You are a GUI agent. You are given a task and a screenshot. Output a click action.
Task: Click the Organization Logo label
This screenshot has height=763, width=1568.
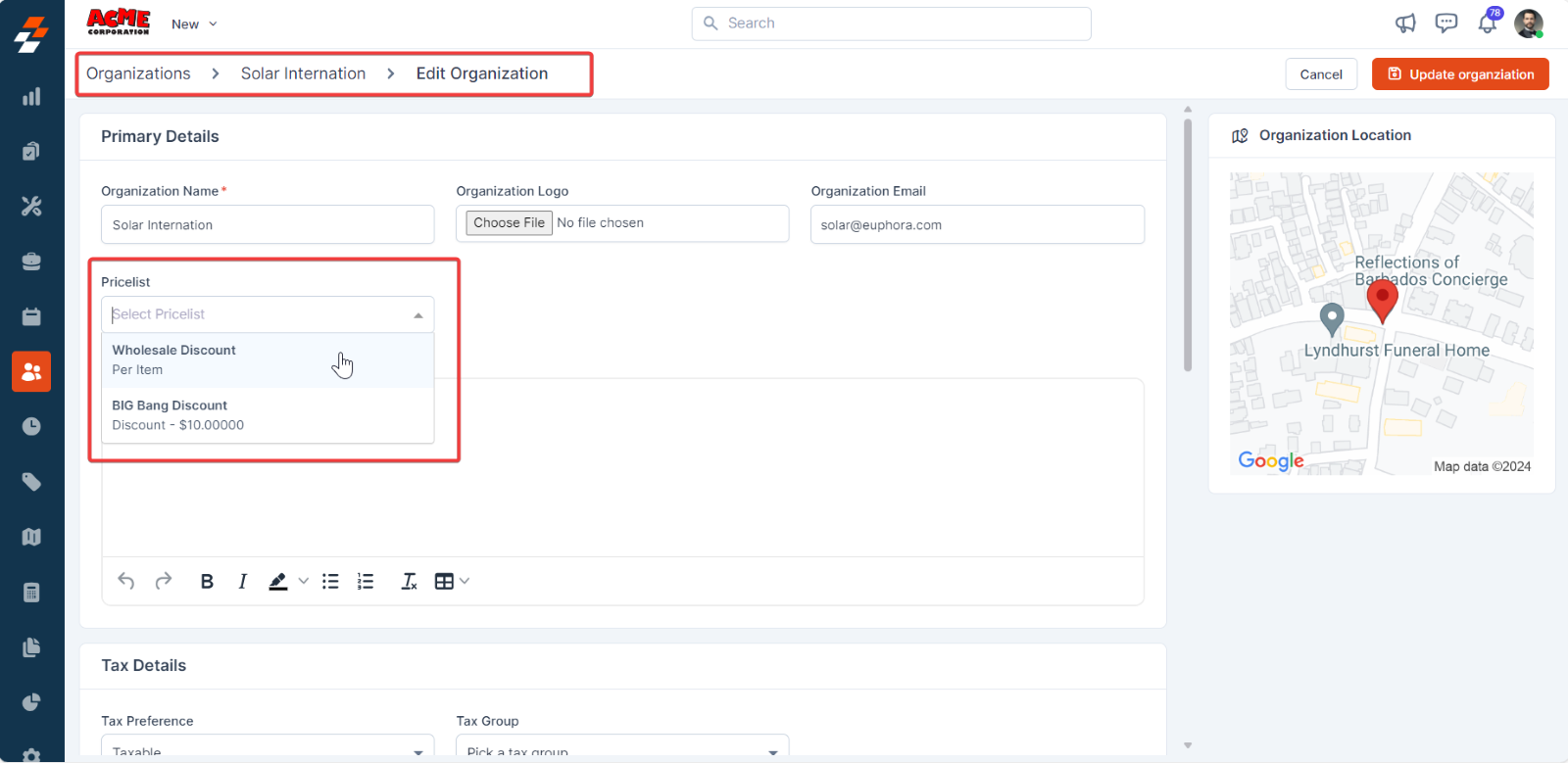tap(513, 191)
